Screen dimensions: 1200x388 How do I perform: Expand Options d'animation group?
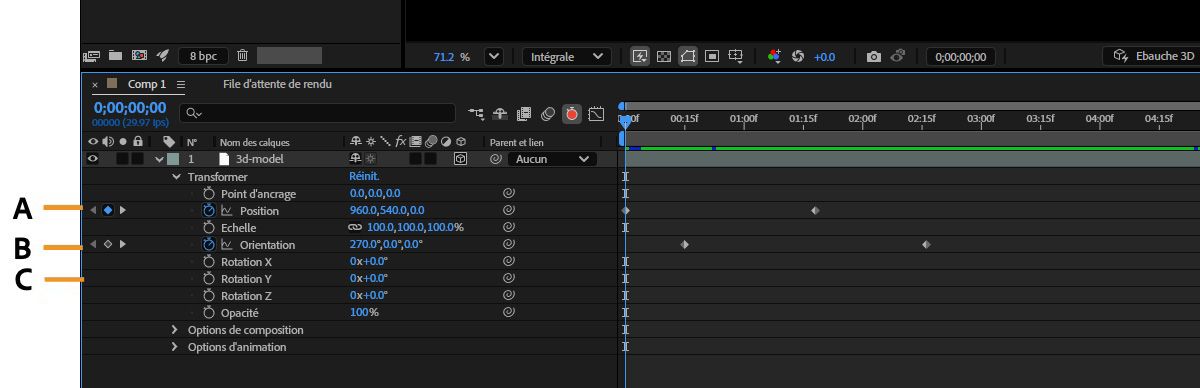click(176, 347)
